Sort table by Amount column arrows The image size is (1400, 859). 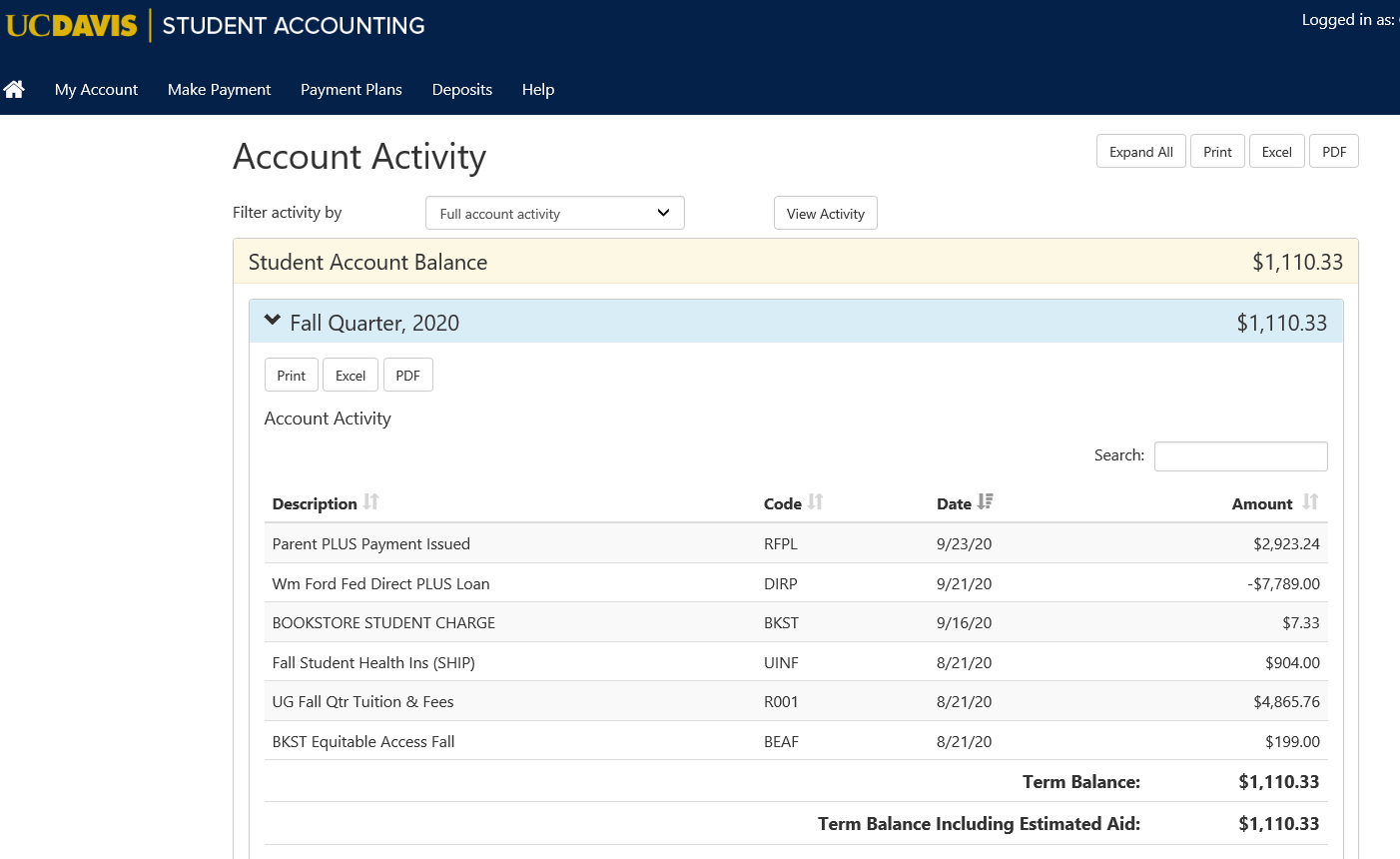click(x=1310, y=502)
